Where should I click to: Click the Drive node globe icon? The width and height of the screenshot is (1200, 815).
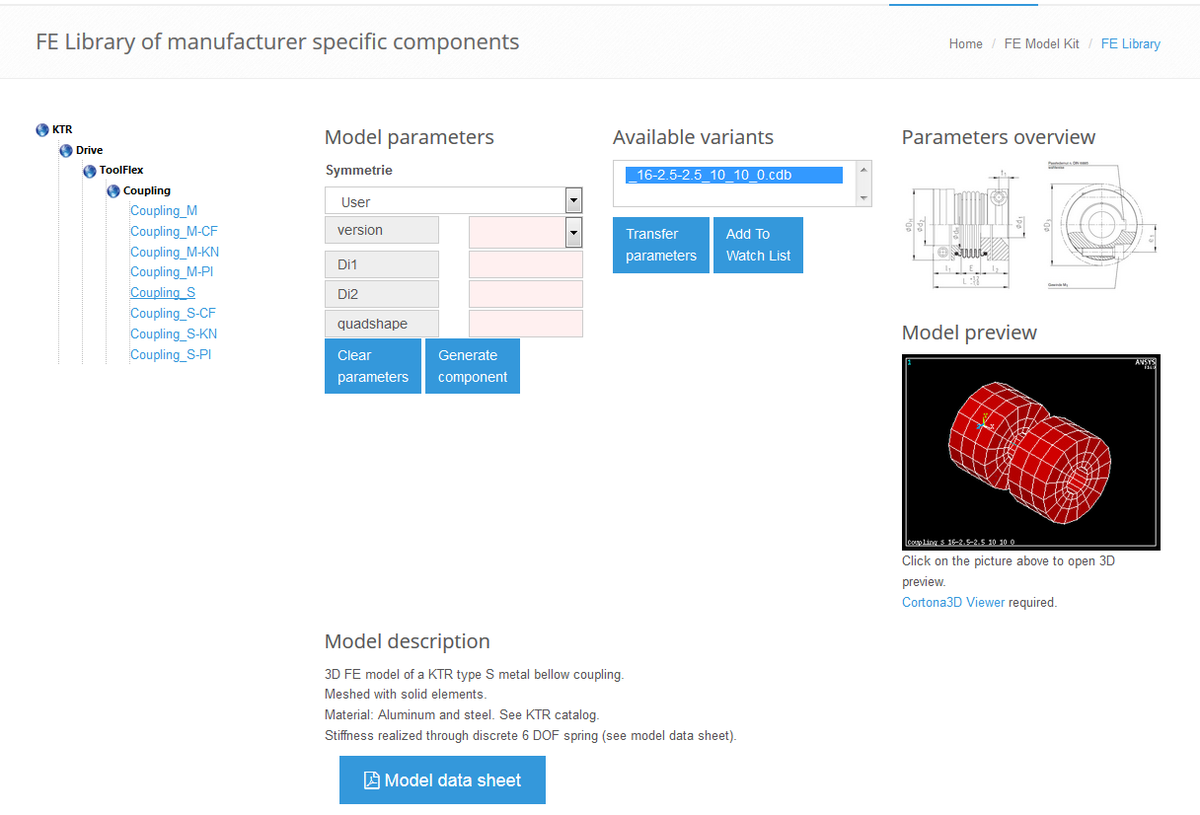pyautogui.click(x=66, y=150)
